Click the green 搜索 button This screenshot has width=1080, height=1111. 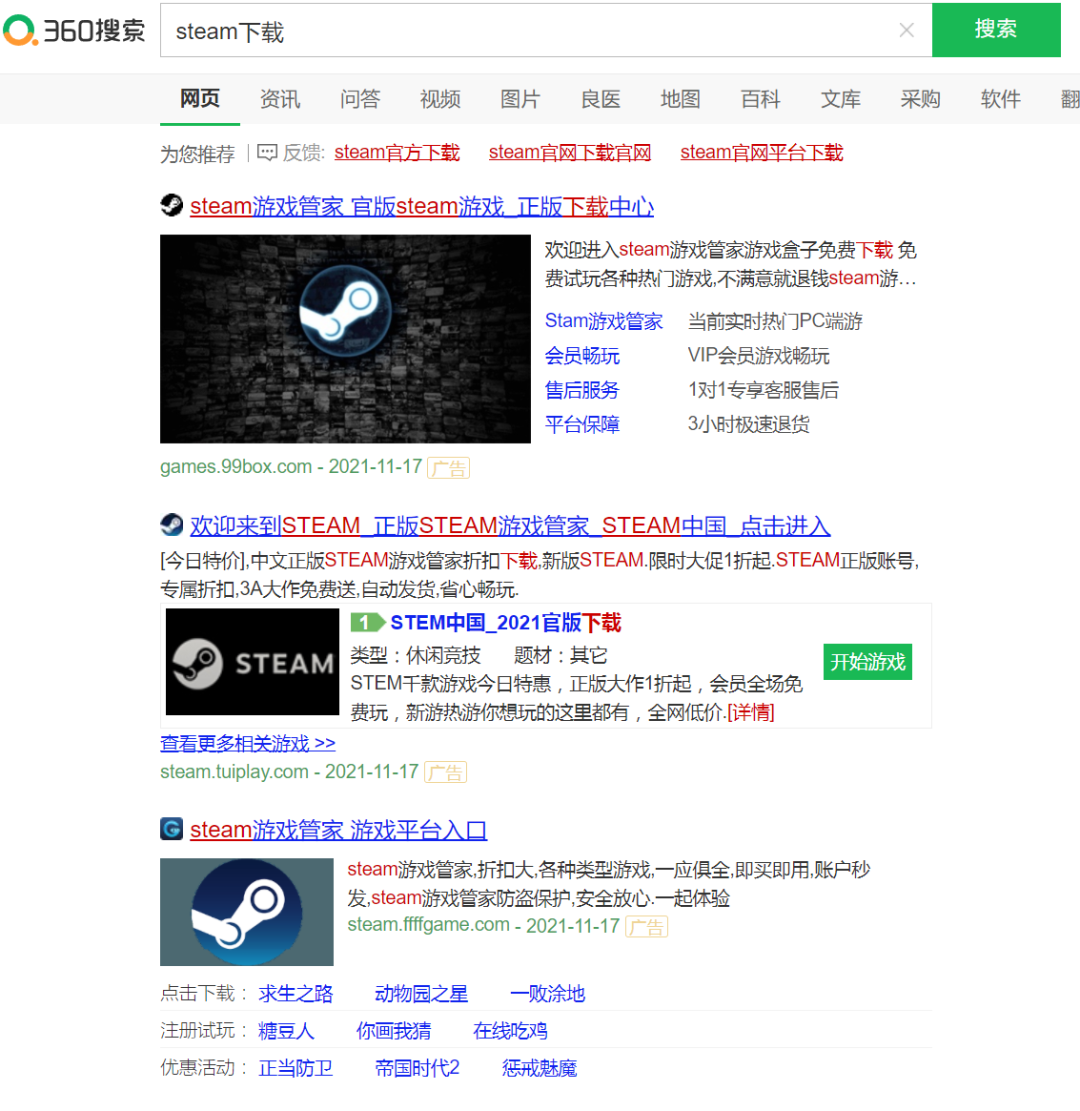click(x=996, y=30)
